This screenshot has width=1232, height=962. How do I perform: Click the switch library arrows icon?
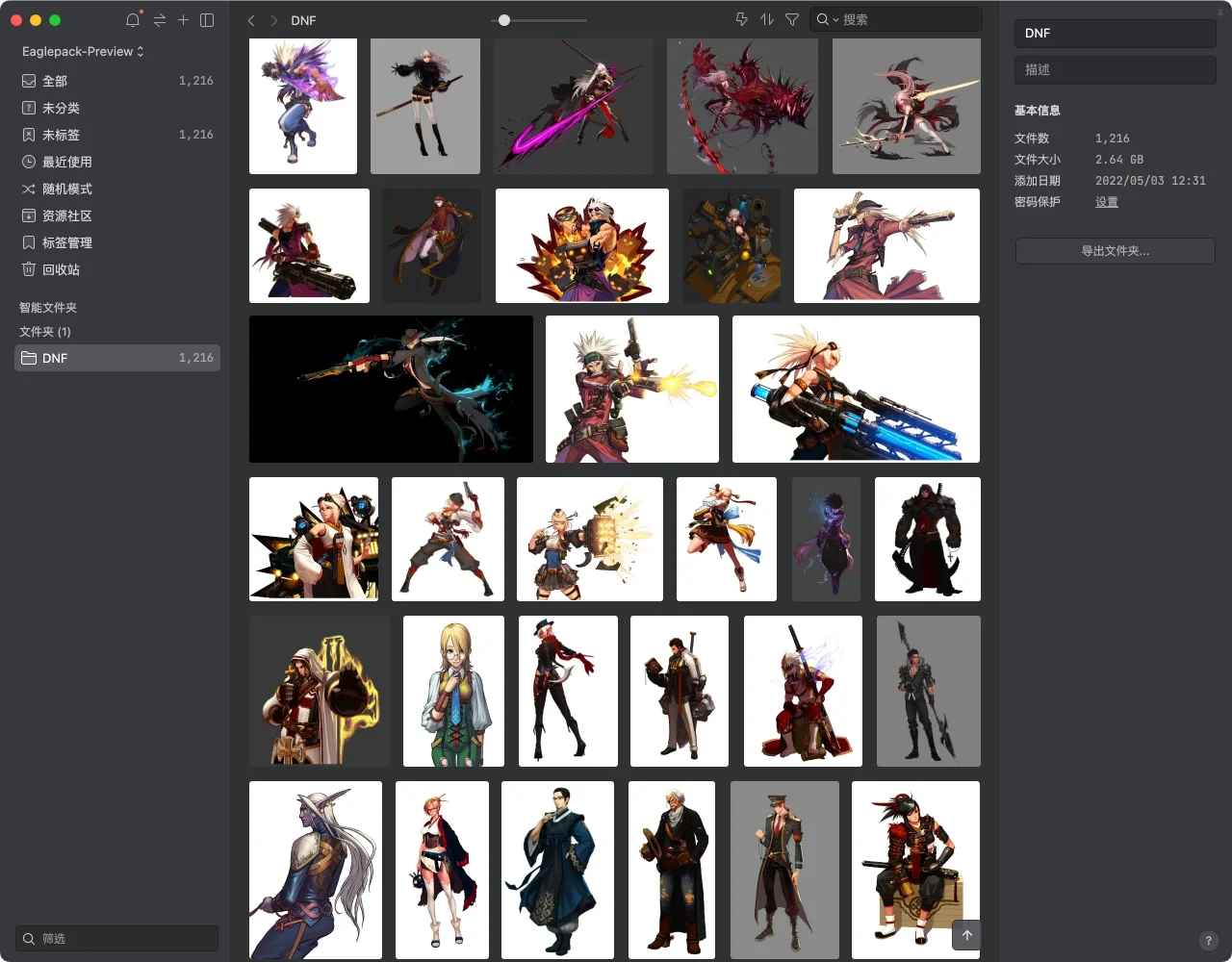(x=160, y=19)
